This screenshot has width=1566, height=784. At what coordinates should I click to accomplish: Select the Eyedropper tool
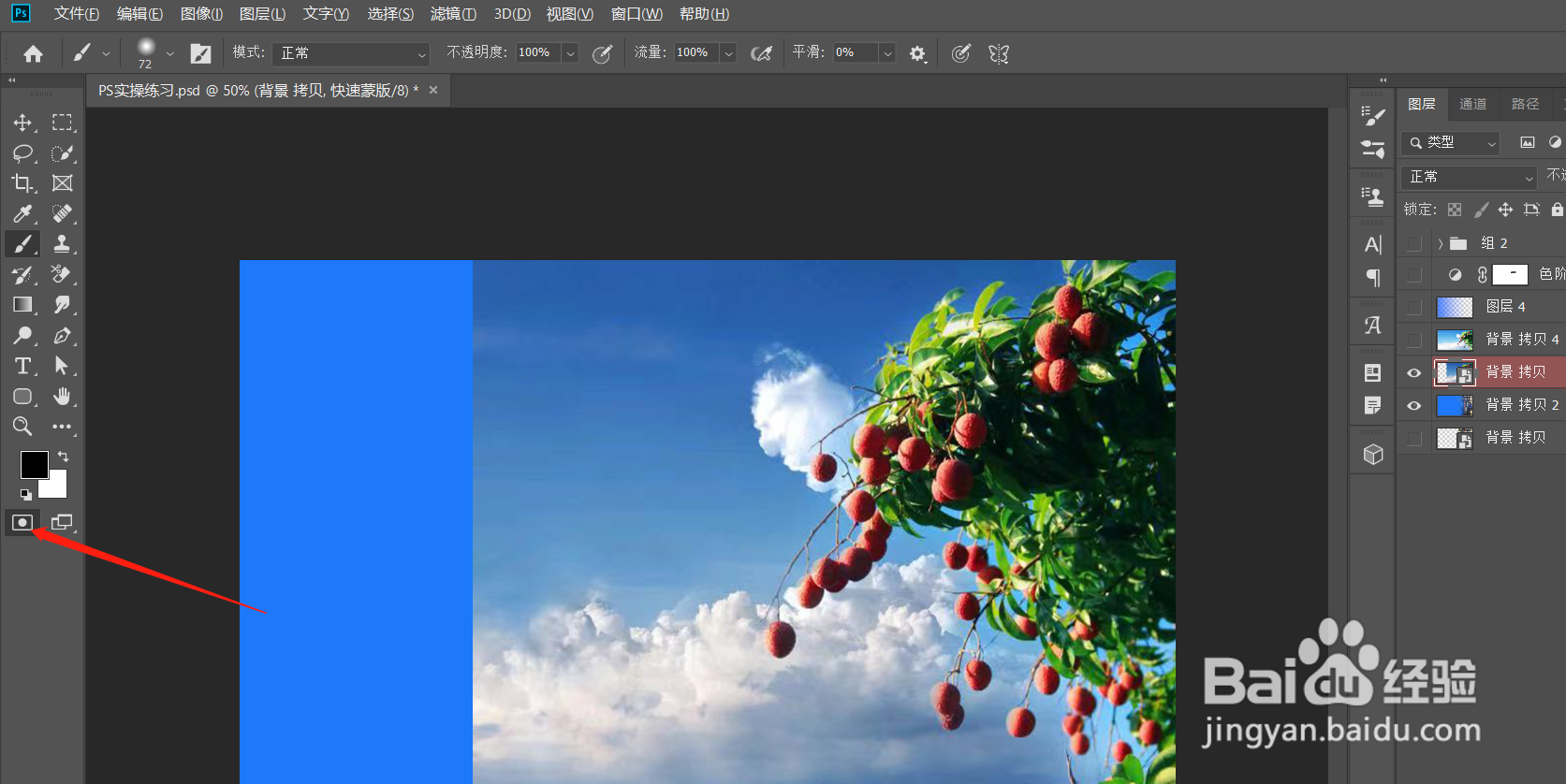(22, 213)
